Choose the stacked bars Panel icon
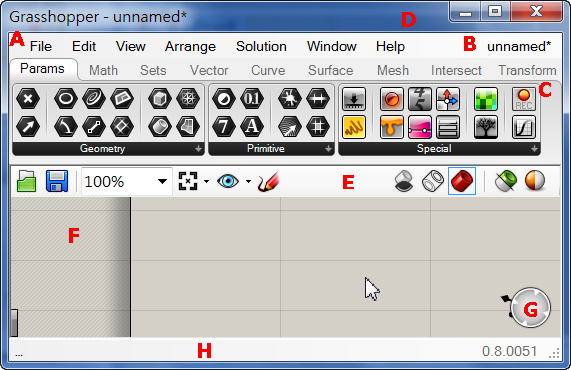Image resolution: width=571 pixels, height=370 pixels. [448, 127]
